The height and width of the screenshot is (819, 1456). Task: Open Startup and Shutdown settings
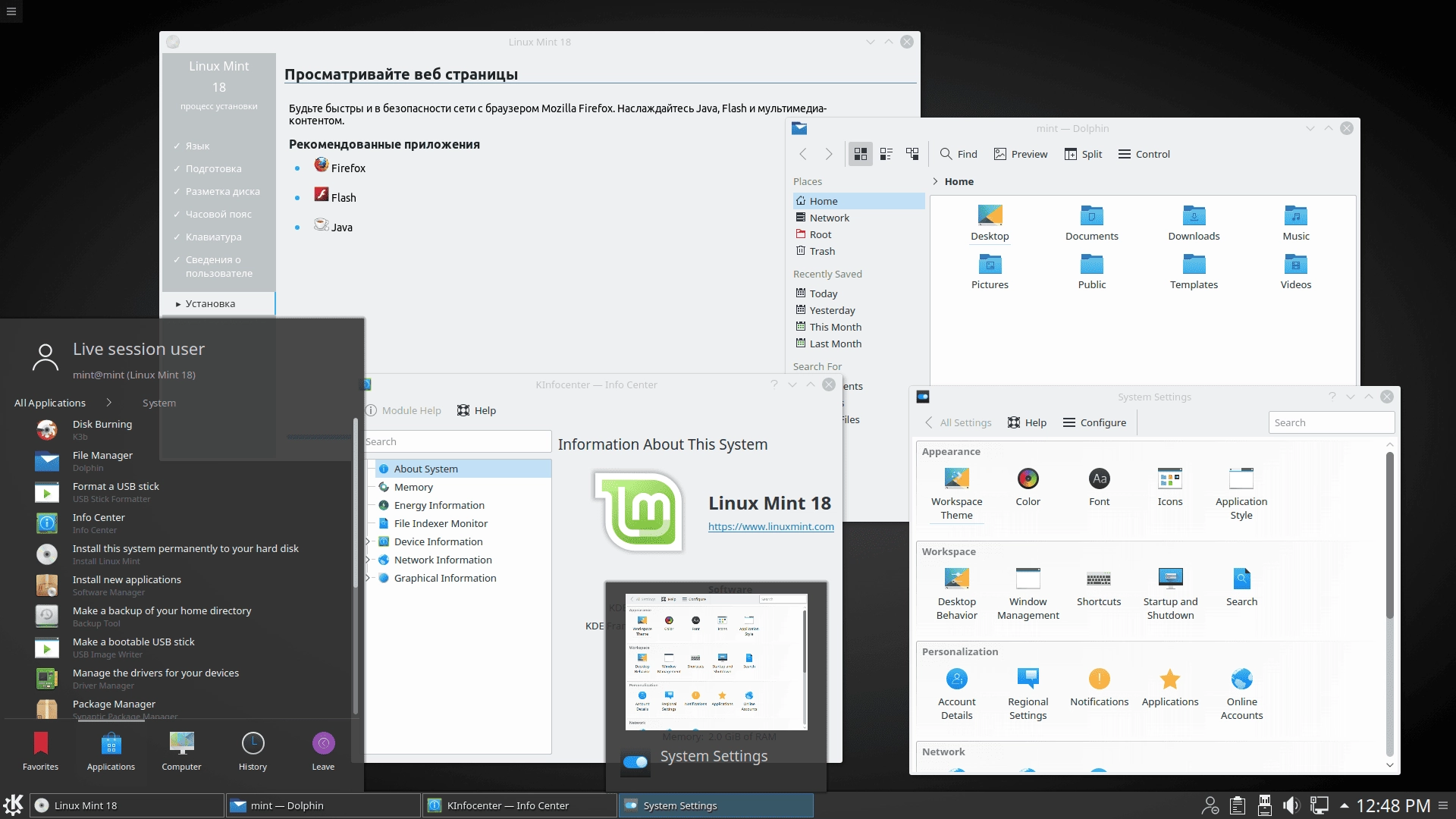1170,595
